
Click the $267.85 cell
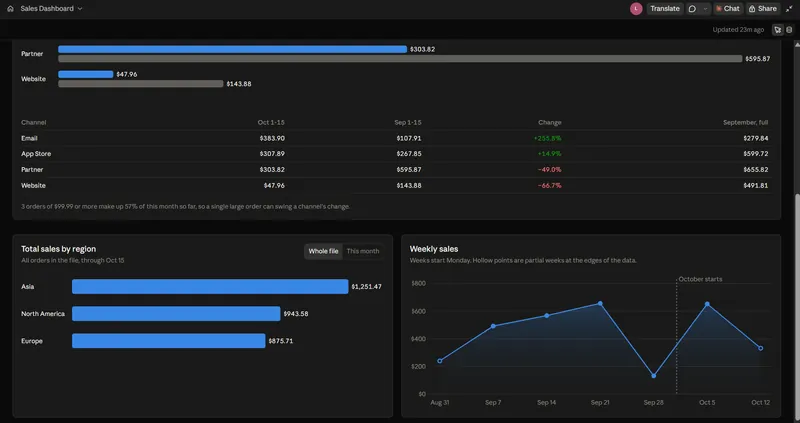(409, 154)
